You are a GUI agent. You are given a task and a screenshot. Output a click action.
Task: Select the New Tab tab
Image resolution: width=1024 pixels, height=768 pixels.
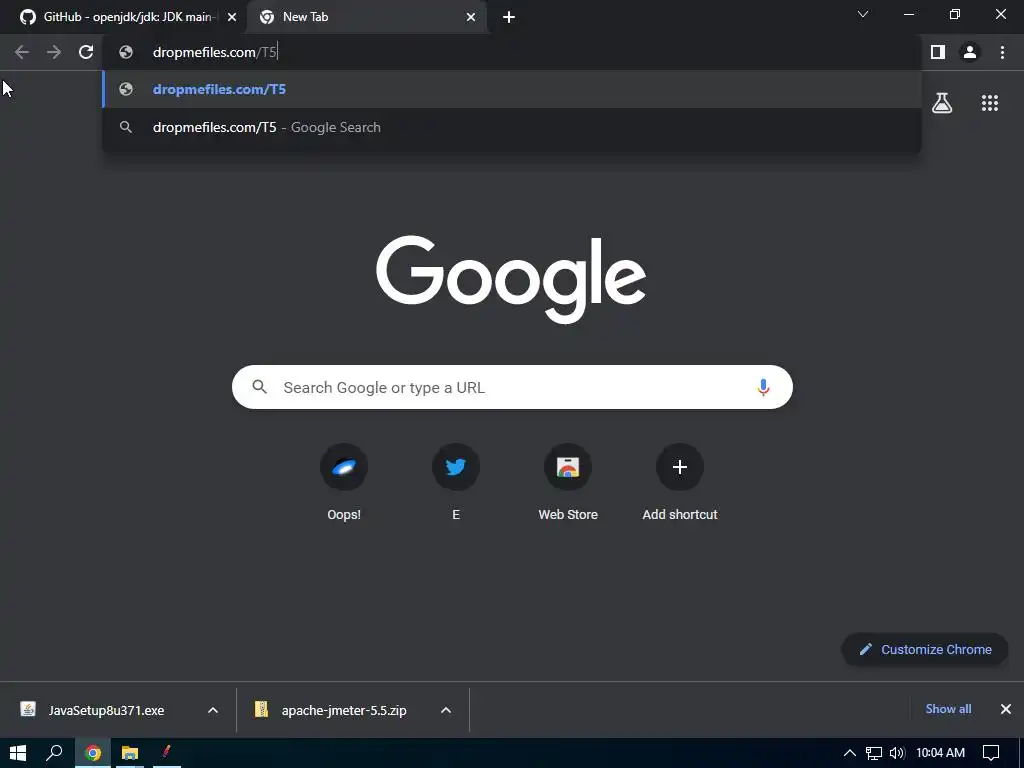(366, 17)
